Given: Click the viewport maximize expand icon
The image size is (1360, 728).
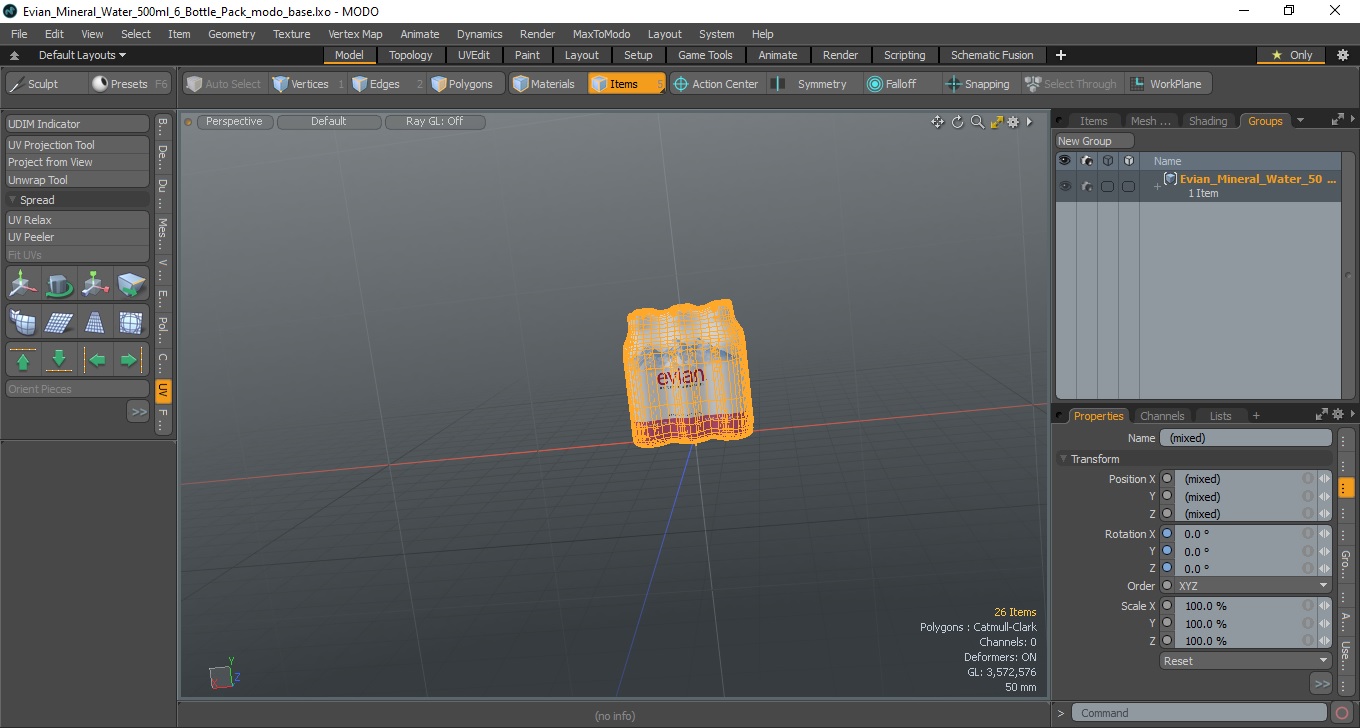Looking at the screenshot, I should pyautogui.click(x=996, y=122).
